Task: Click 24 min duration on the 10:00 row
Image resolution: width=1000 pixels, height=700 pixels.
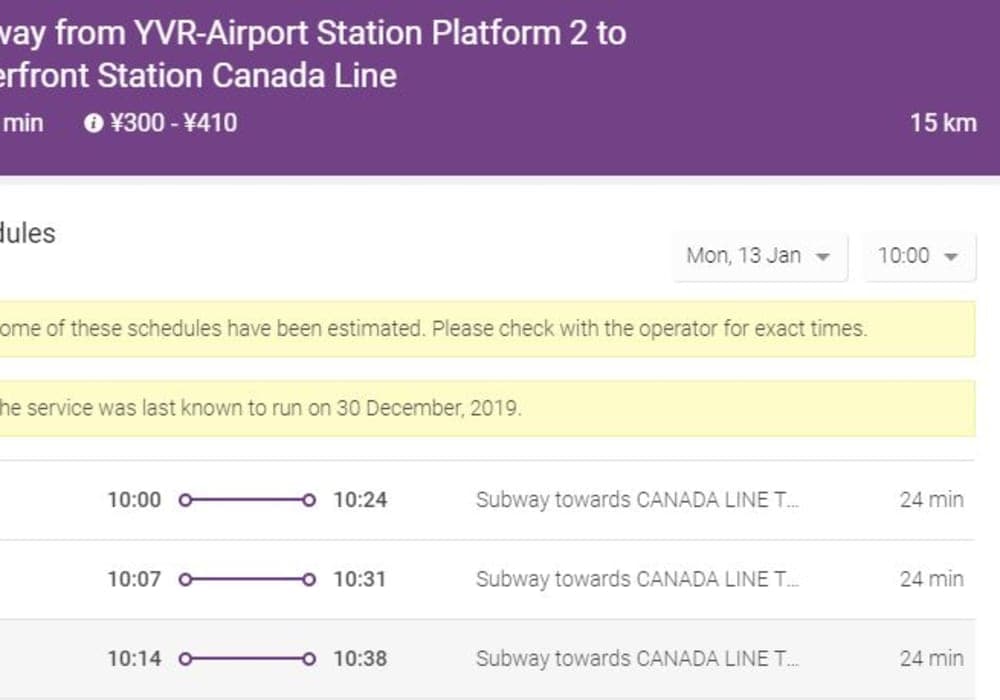Action: pyautogui.click(x=931, y=500)
